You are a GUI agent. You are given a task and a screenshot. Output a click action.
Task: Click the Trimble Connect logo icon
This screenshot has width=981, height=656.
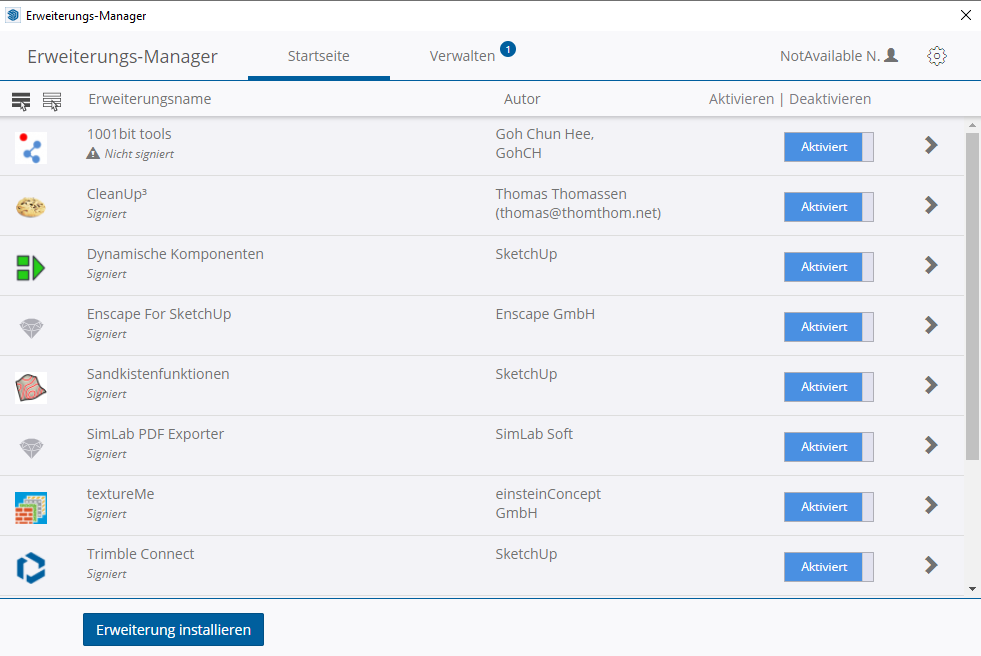point(31,567)
